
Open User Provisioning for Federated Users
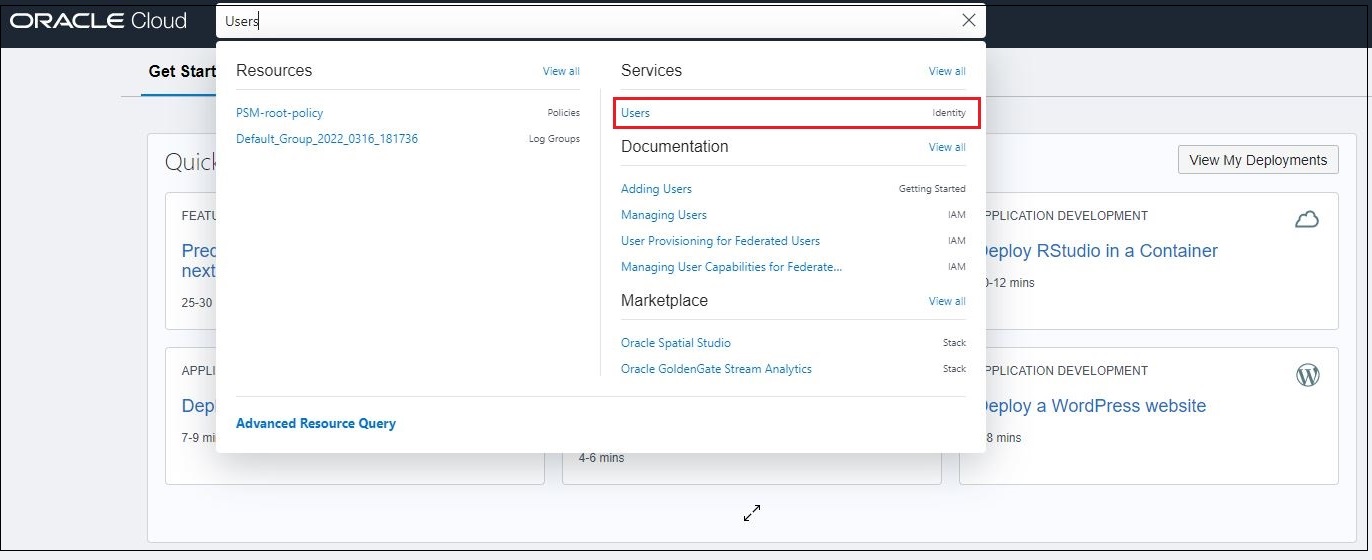tap(720, 241)
